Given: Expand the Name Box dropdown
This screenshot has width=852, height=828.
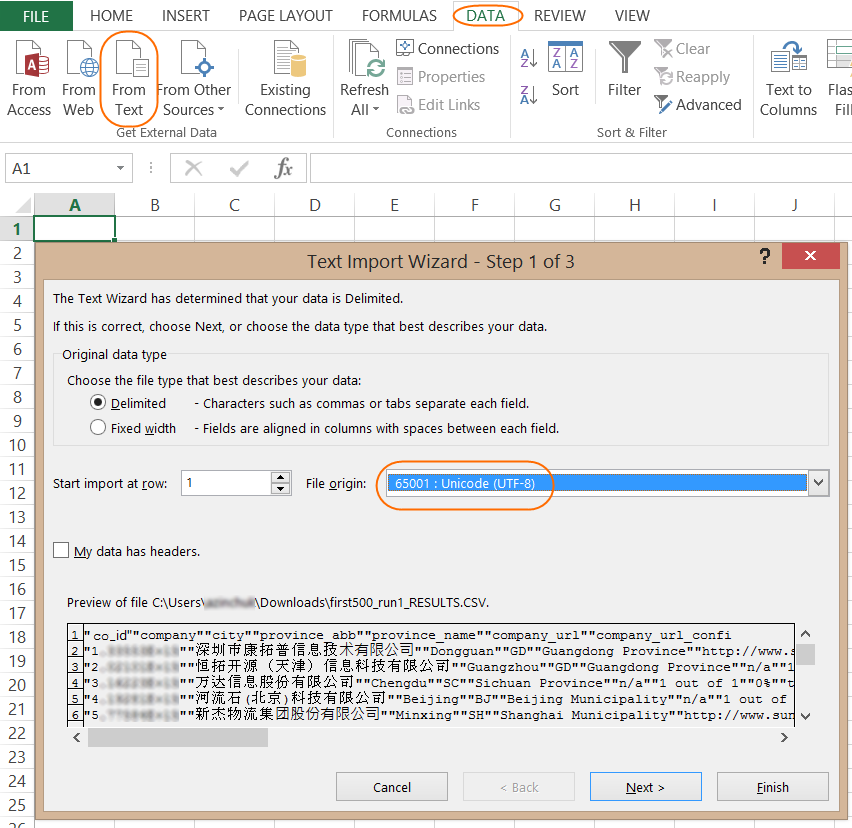Looking at the screenshot, I should point(121,168).
